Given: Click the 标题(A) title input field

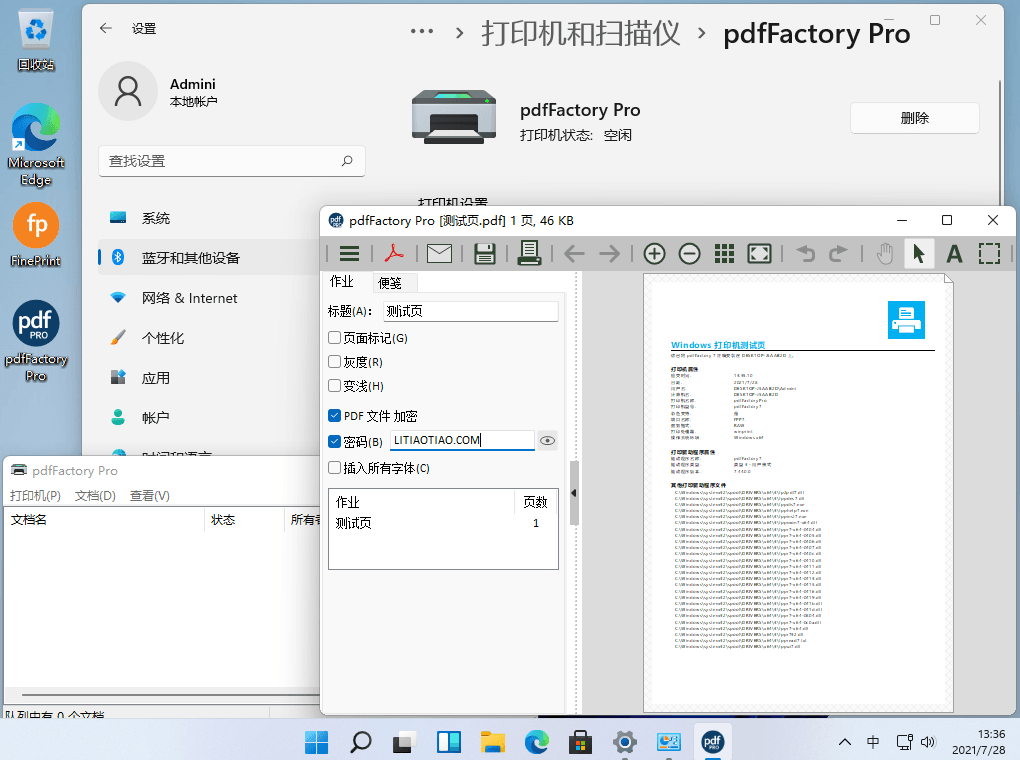Looking at the screenshot, I should point(470,311).
